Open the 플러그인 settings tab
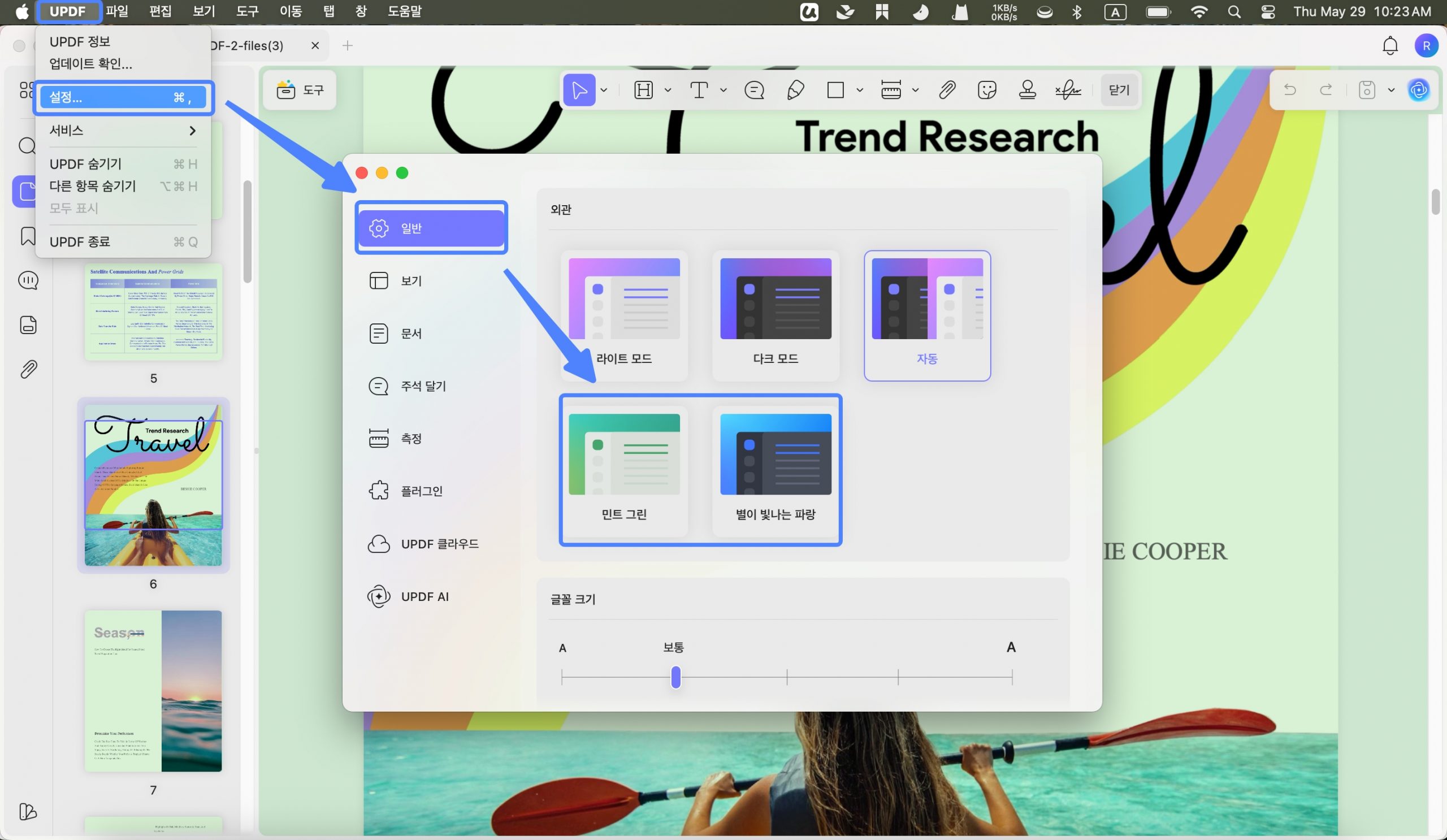Viewport: 1447px width, 840px height. [x=431, y=491]
